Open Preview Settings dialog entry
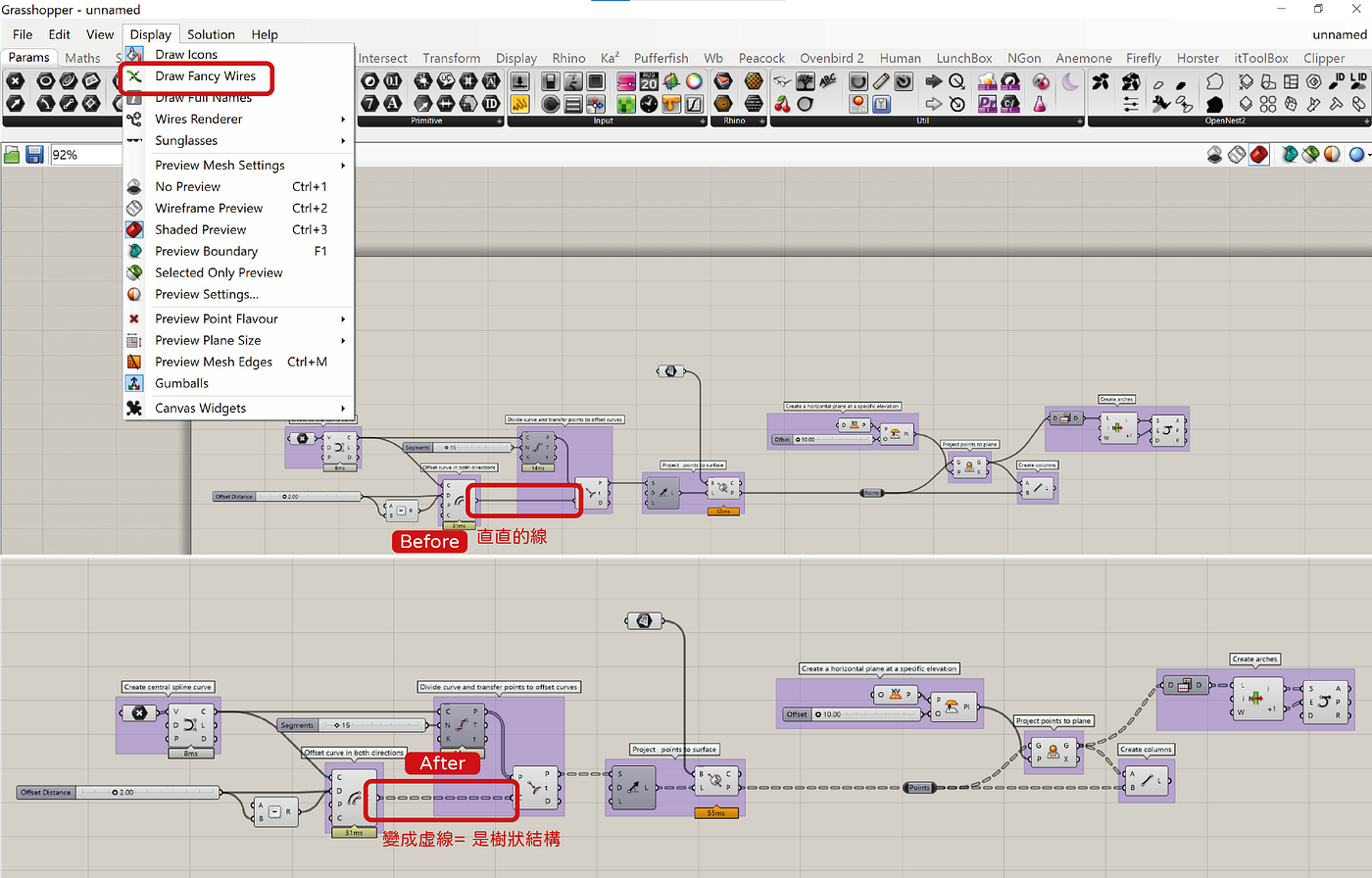The width and height of the screenshot is (1372, 878). pos(238,294)
